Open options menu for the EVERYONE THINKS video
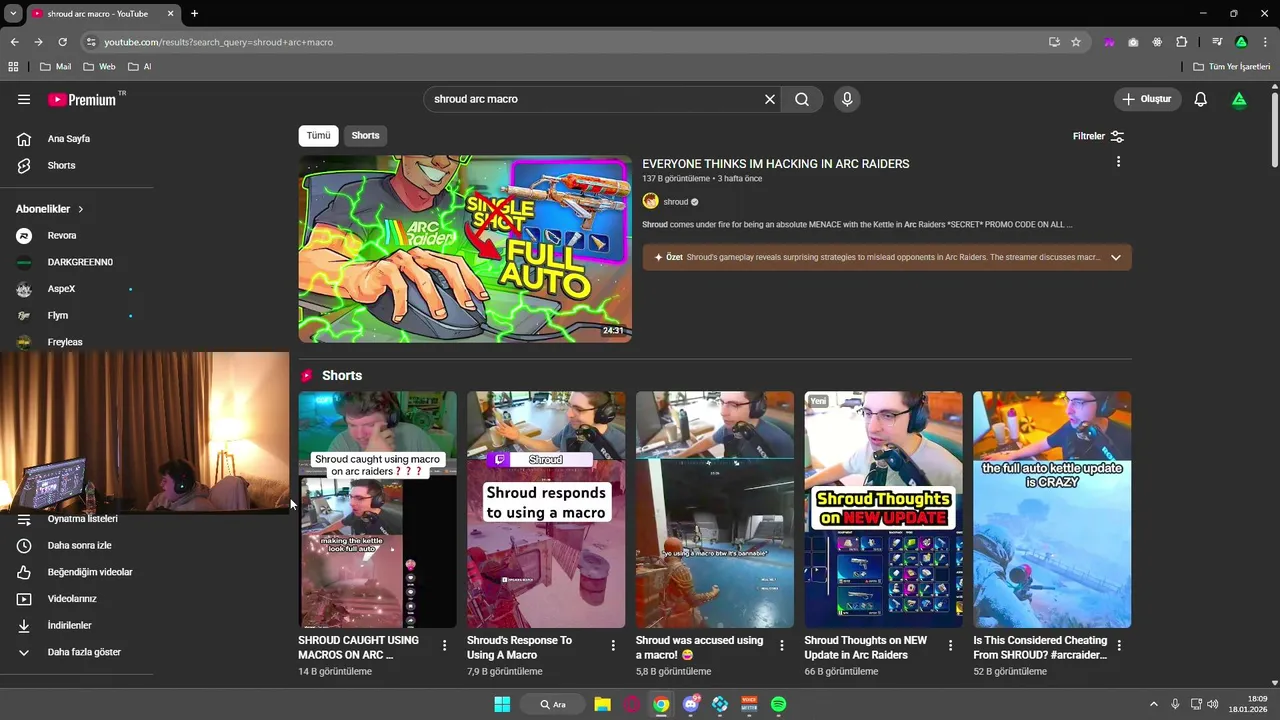 point(1118,162)
